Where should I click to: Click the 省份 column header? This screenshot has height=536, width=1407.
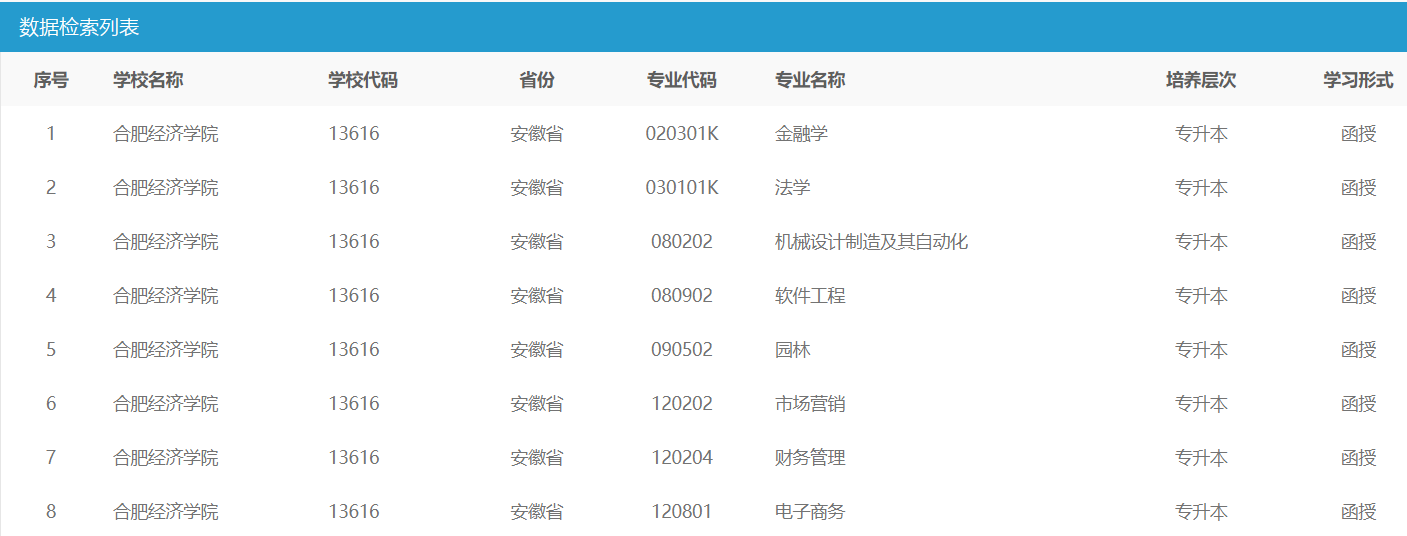click(537, 80)
